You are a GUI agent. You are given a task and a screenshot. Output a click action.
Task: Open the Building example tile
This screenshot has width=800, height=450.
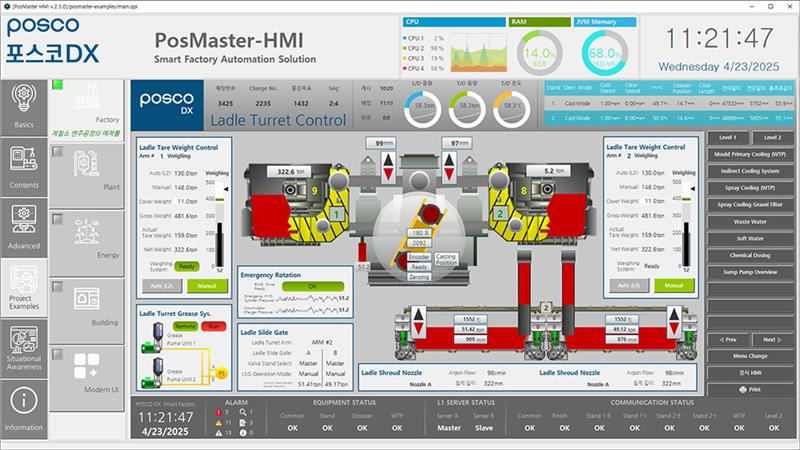coord(86,311)
